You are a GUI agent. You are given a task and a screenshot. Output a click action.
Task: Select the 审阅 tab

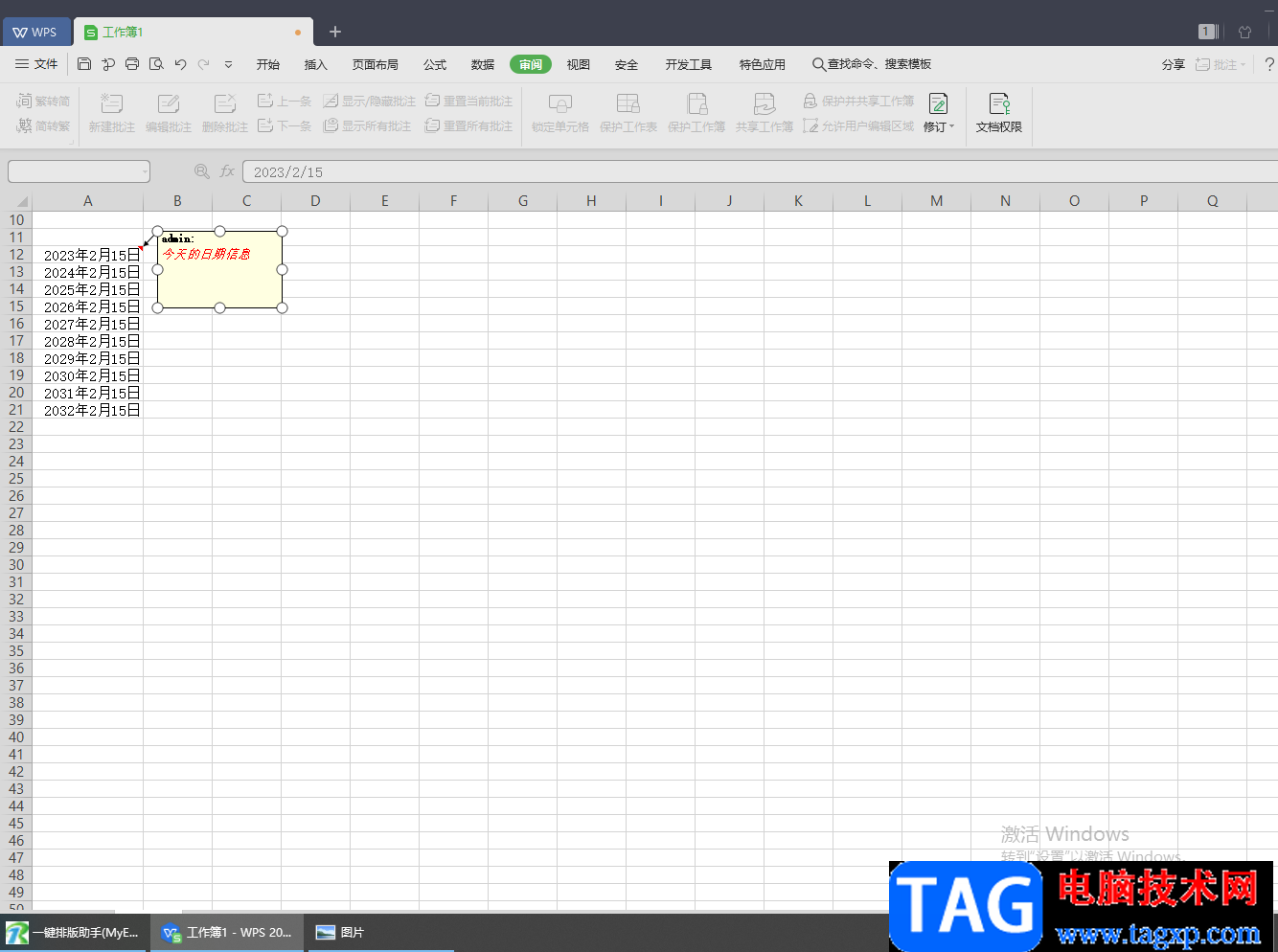[531, 64]
